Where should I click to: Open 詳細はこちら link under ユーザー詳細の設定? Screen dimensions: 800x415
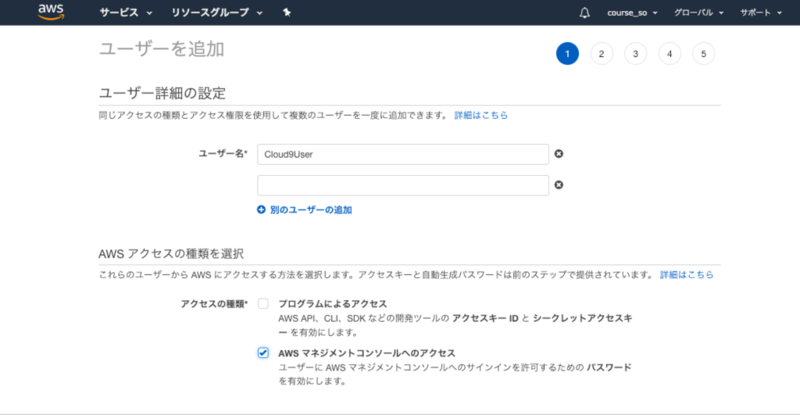pyautogui.click(x=481, y=115)
